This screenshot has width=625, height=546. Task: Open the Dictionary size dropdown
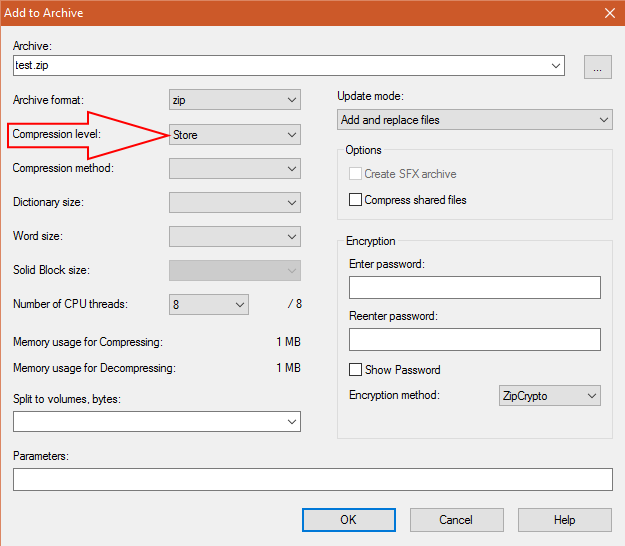pos(235,202)
